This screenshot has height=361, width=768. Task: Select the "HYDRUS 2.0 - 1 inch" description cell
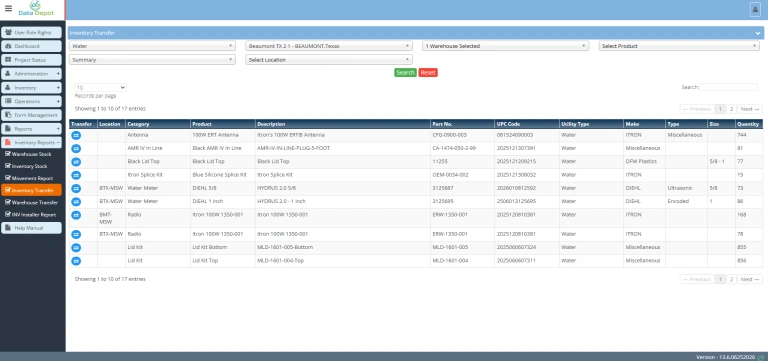(x=343, y=201)
